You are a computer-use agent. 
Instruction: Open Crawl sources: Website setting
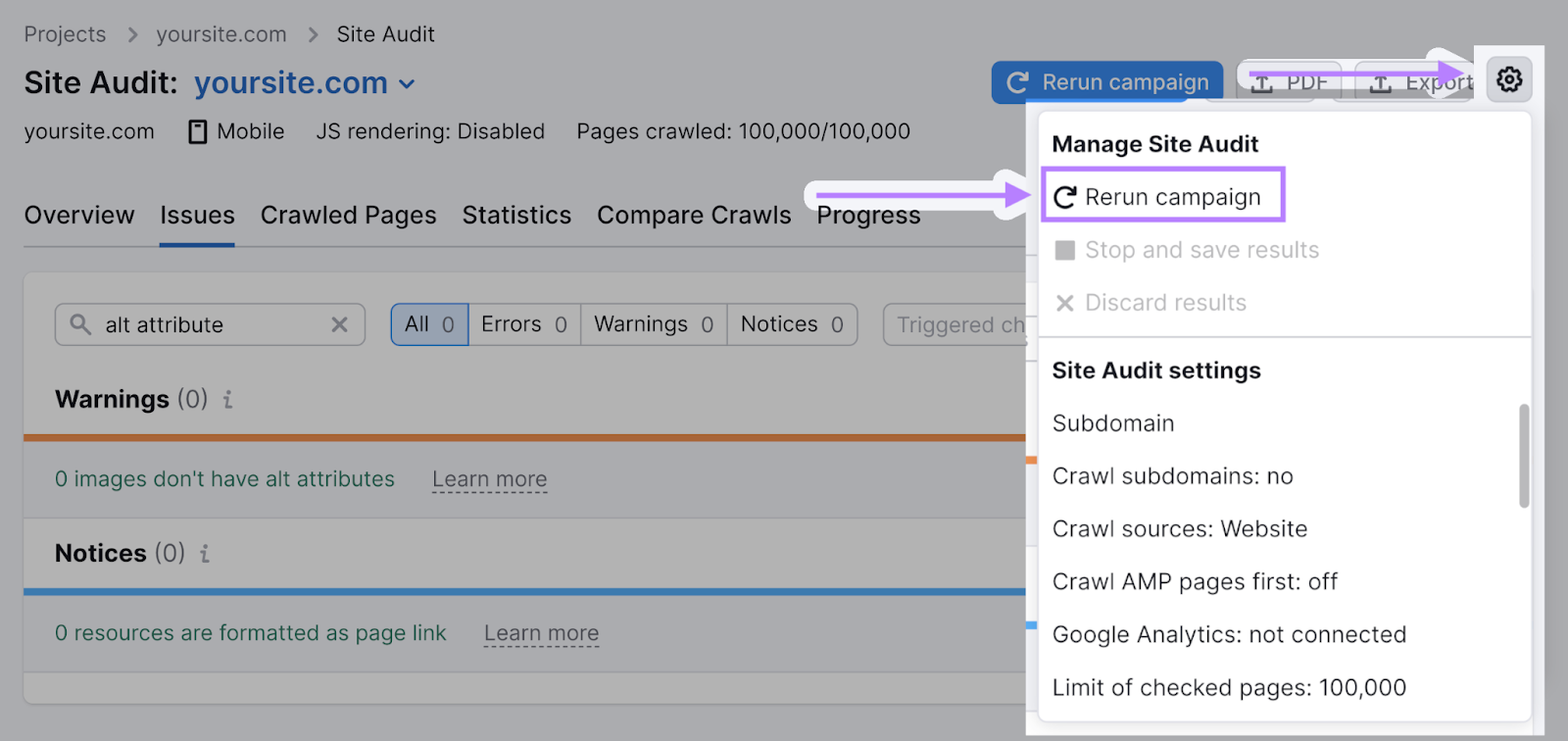(1180, 529)
